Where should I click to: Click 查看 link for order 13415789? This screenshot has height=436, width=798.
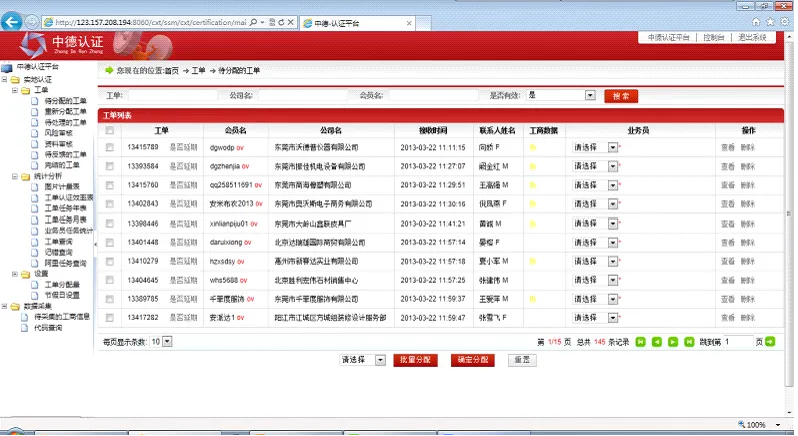click(728, 148)
